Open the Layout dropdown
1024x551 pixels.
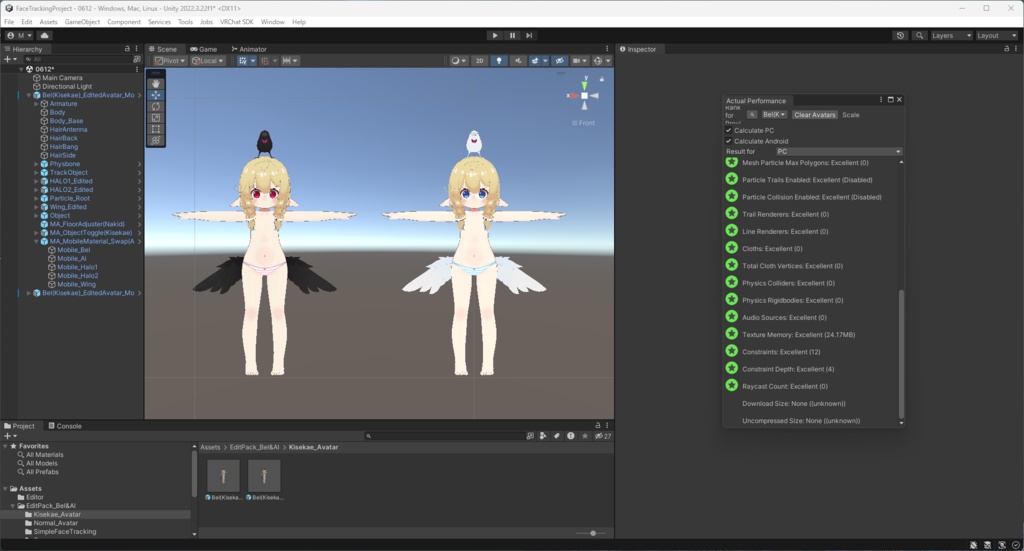997,35
